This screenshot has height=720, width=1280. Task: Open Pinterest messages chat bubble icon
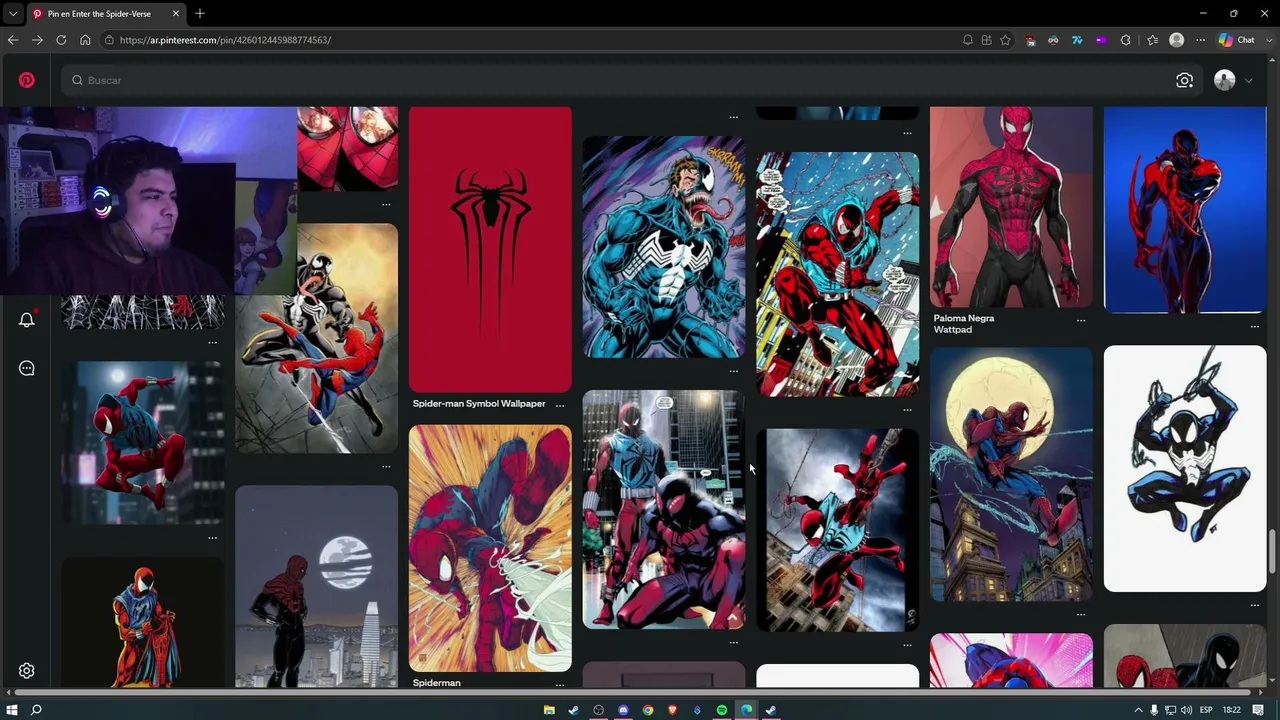[x=27, y=368]
